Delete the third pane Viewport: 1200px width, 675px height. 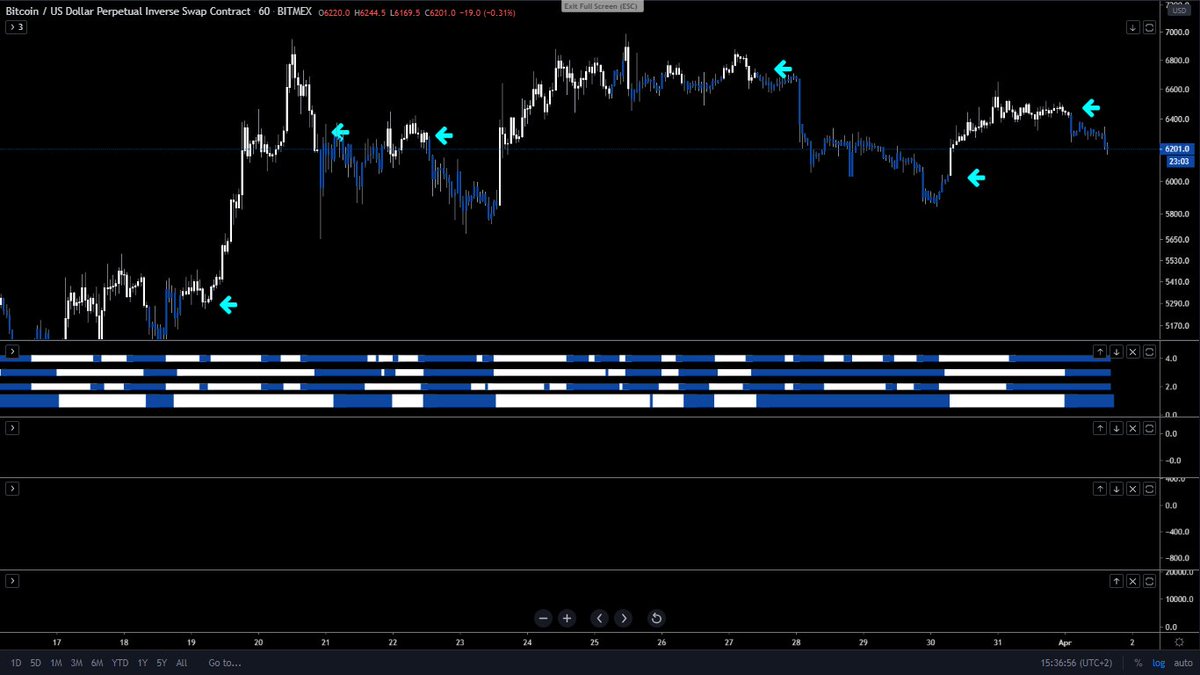click(1132, 428)
